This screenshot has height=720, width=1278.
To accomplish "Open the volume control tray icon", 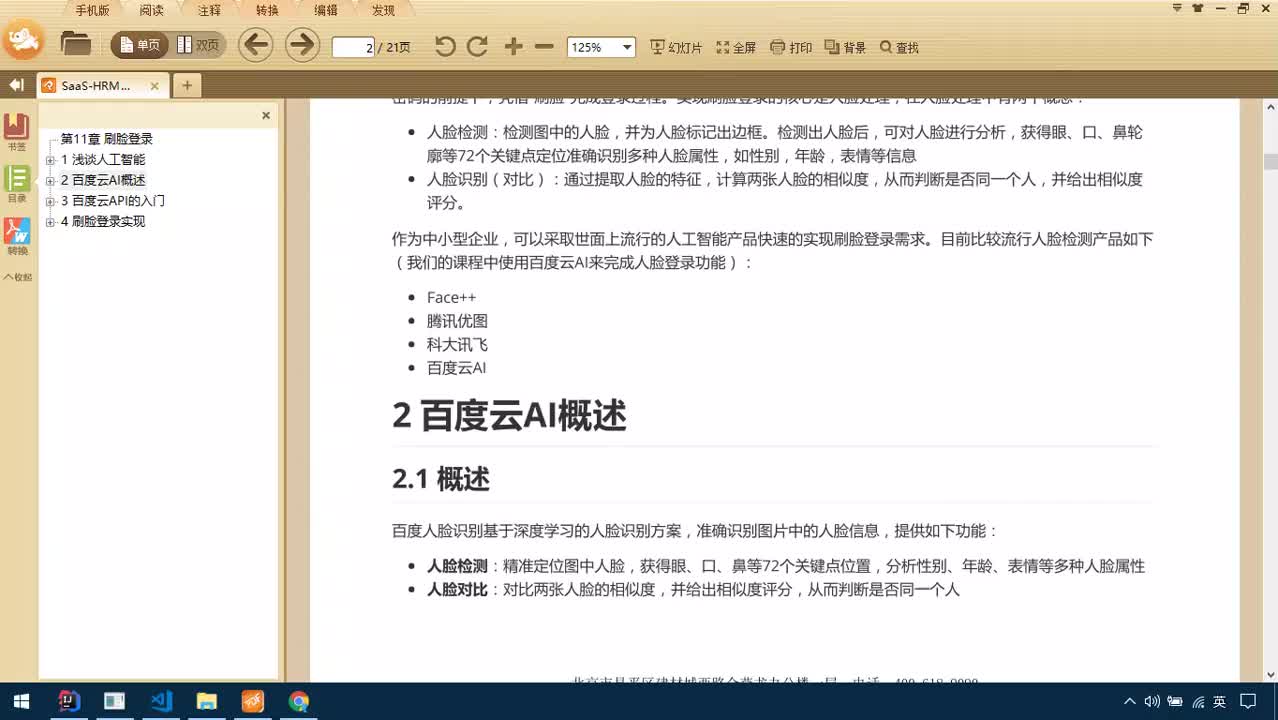I will pyautogui.click(x=1152, y=702).
